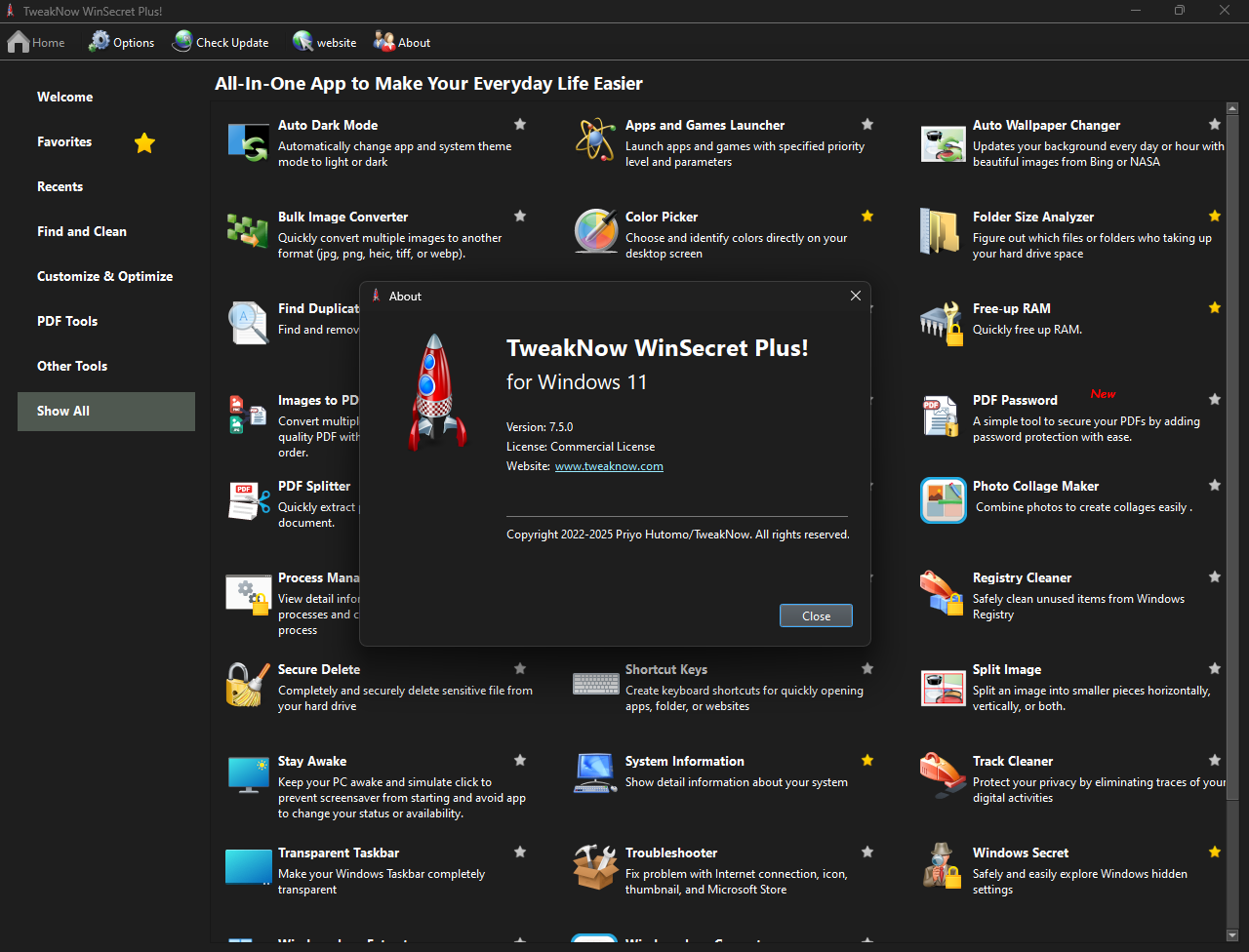Unstar the Free-up RAM tool
Viewport: 1249px width, 952px height.
(x=1215, y=307)
